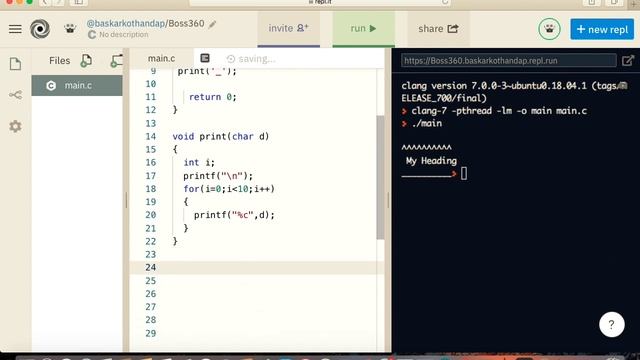Add a new file icon

pyautogui.click(x=86, y=60)
